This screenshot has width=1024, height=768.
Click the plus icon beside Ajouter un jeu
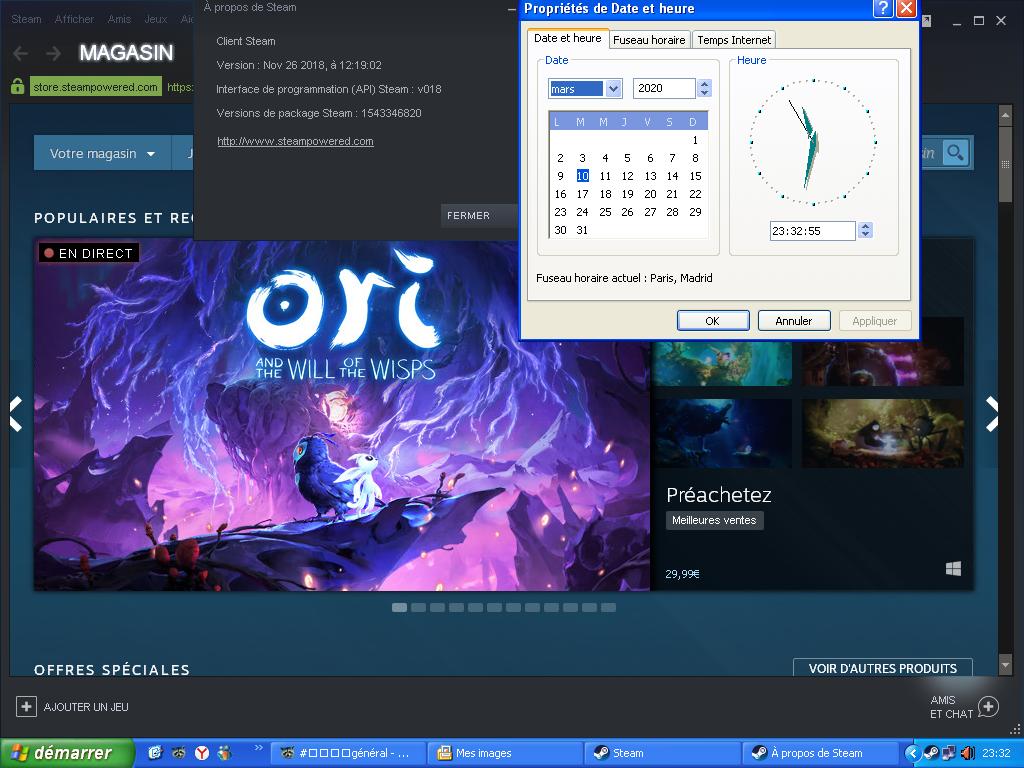coord(26,707)
